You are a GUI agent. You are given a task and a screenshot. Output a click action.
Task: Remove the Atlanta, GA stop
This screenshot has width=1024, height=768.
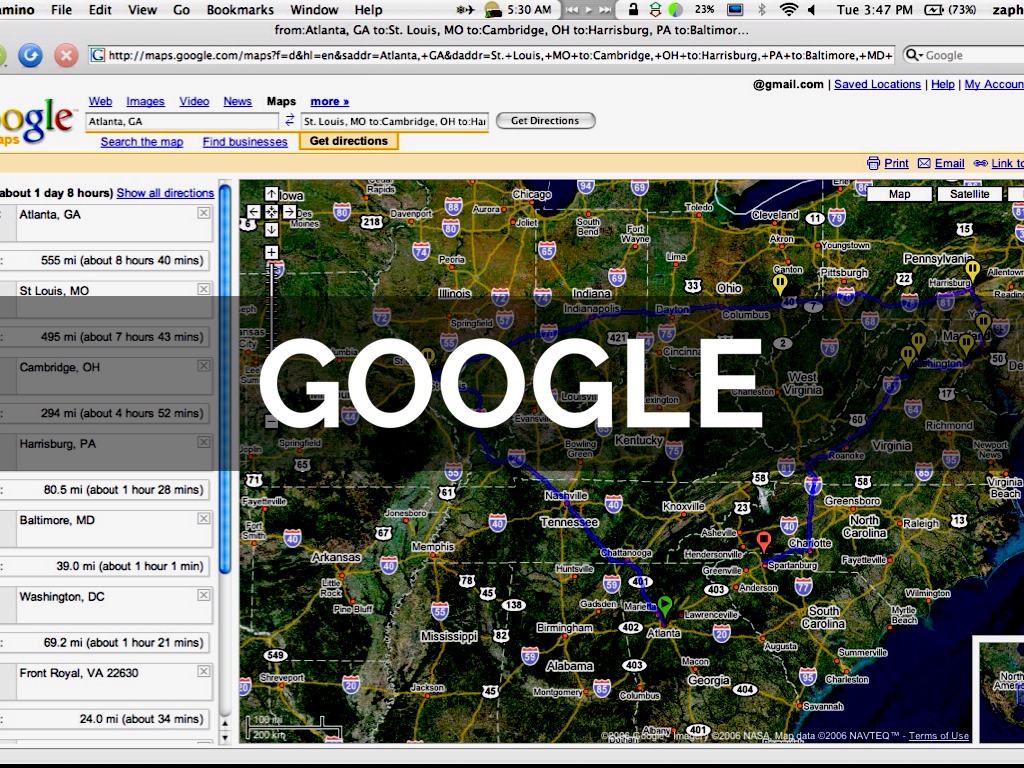point(204,213)
